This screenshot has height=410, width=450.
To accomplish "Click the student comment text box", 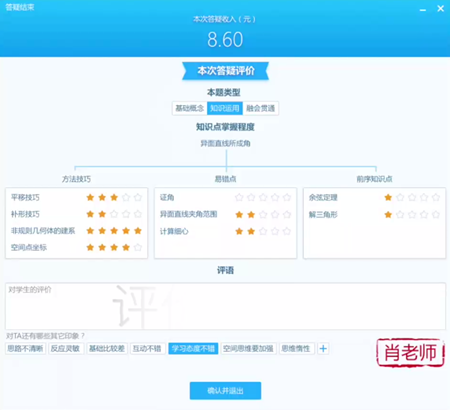I will coord(225,306).
